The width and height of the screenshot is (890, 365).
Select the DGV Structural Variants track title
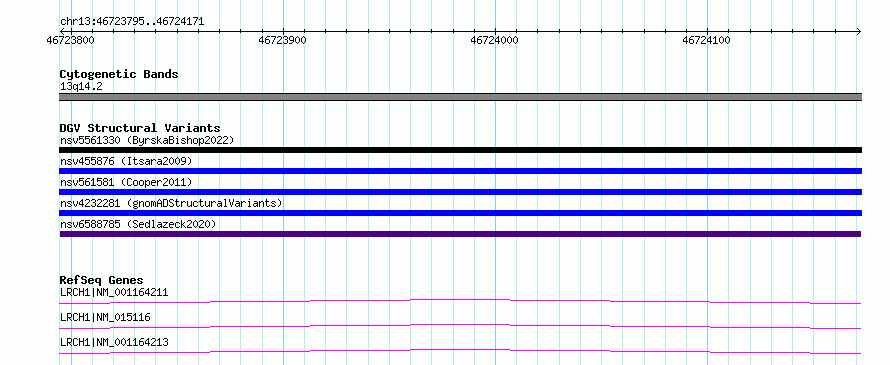(140, 128)
